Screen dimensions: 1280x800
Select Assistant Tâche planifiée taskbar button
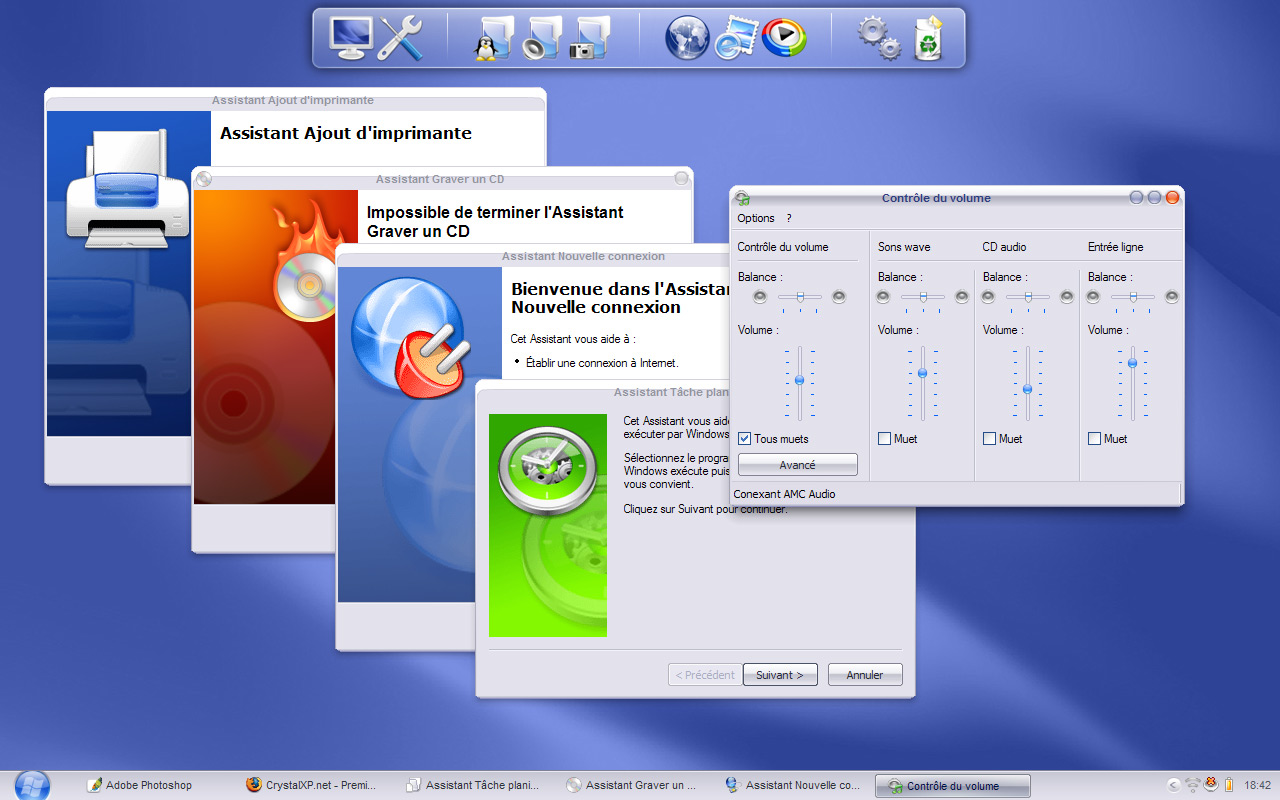[x=473, y=786]
